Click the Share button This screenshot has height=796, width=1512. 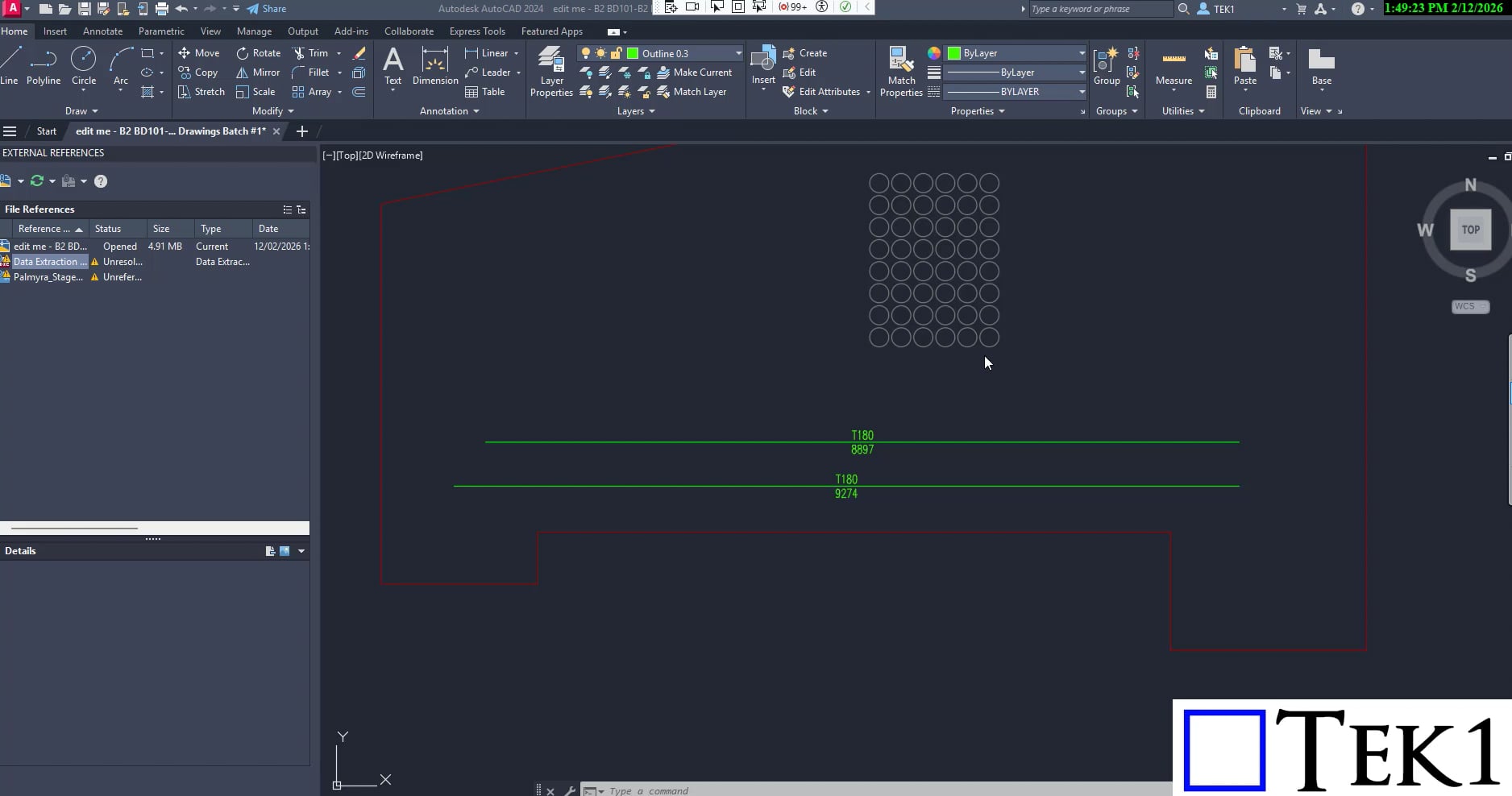pyautogui.click(x=267, y=9)
